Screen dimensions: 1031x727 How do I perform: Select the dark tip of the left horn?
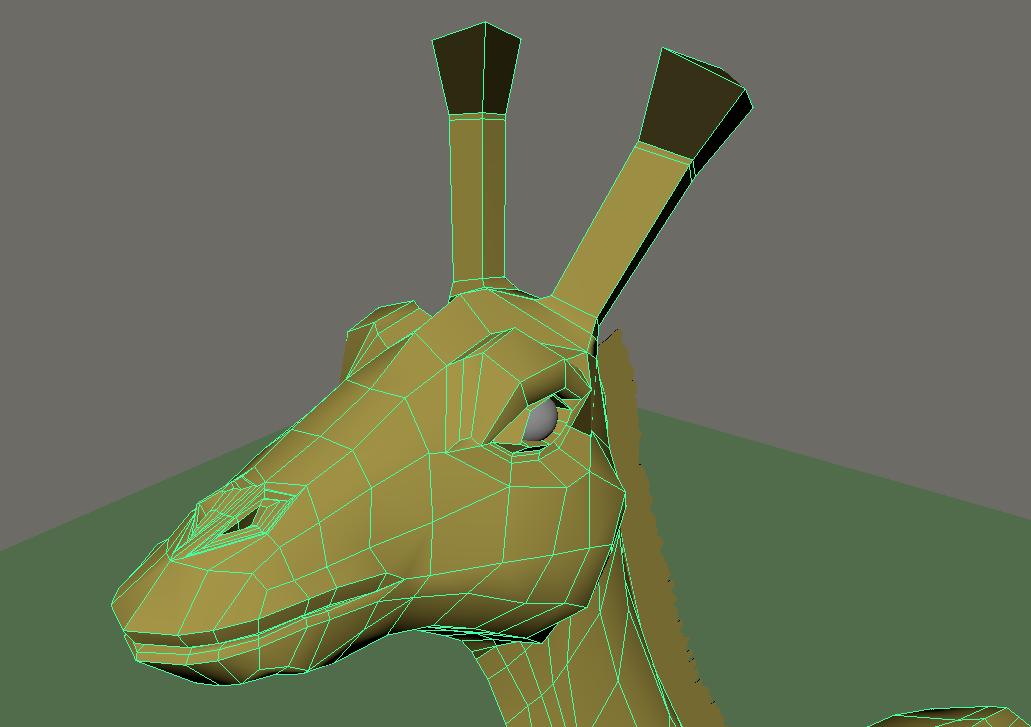[477, 72]
